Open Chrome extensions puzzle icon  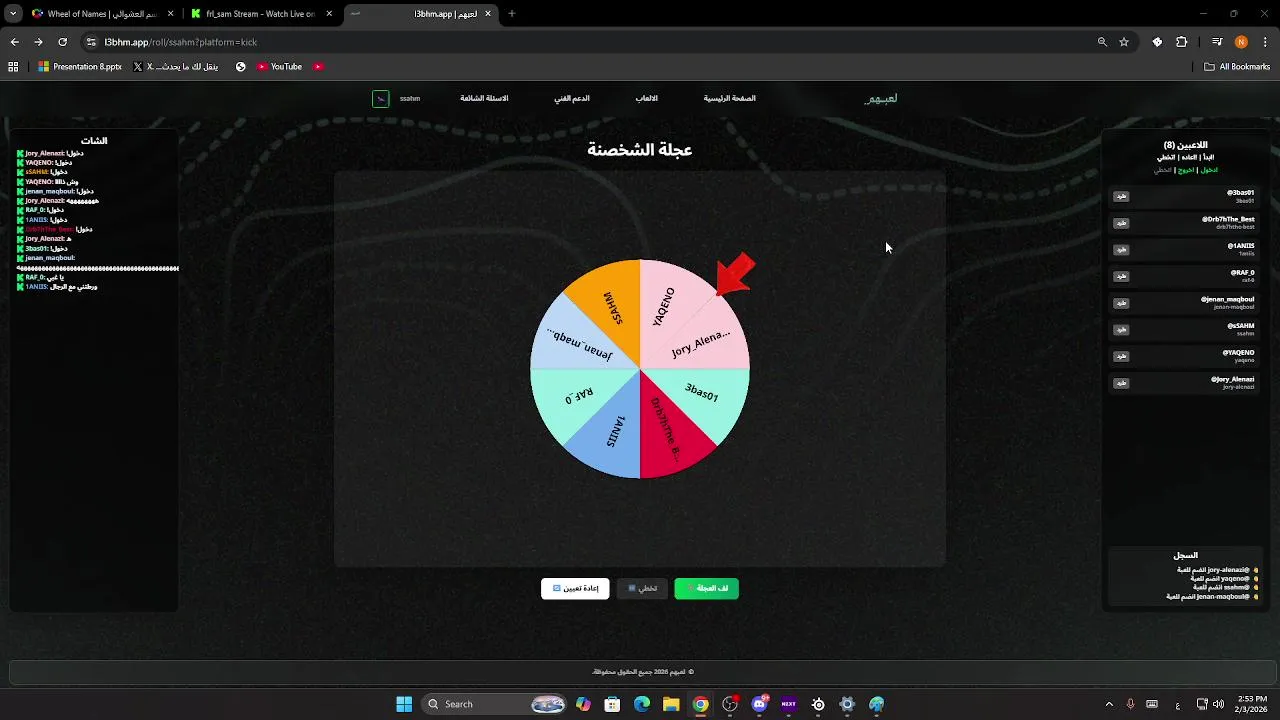point(1182,42)
